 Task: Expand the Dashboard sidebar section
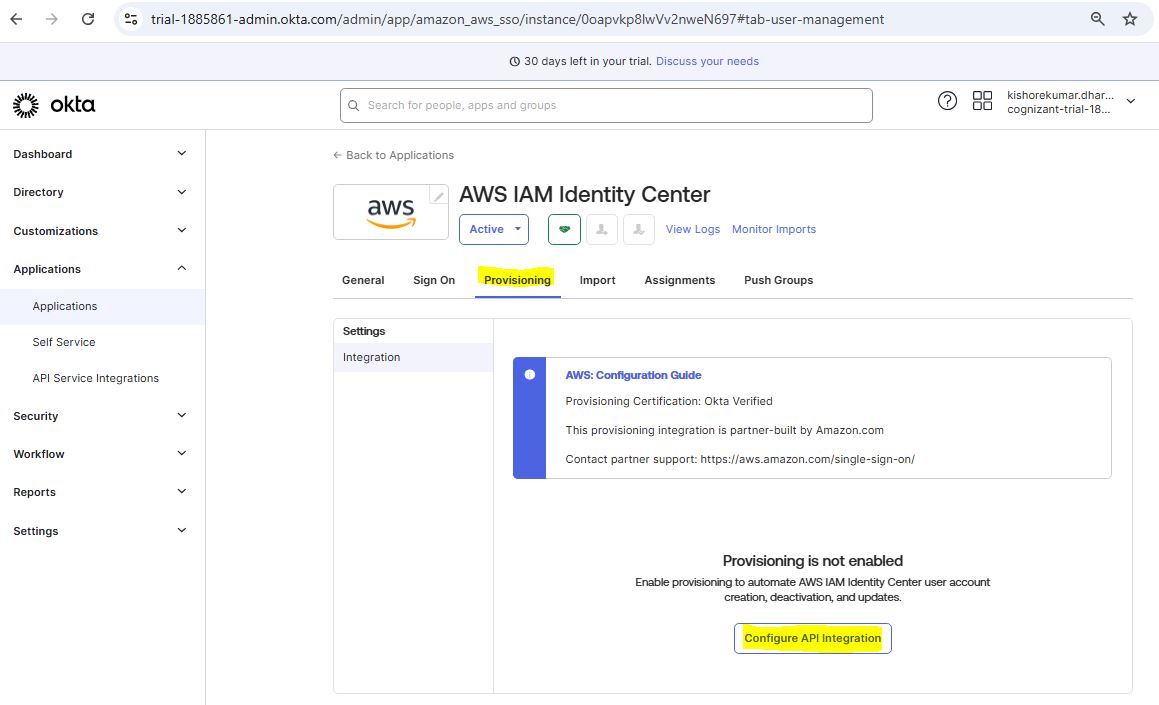[x=181, y=154]
